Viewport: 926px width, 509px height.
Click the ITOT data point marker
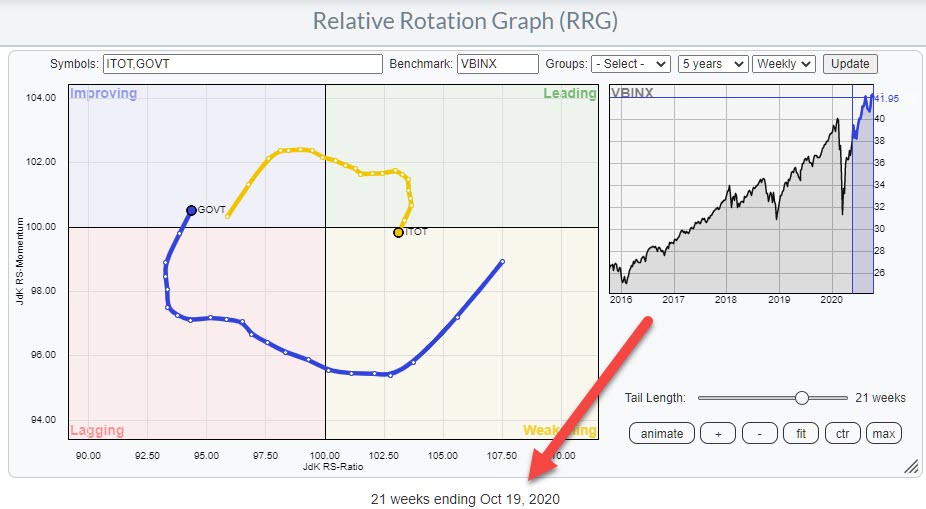point(398,232)
